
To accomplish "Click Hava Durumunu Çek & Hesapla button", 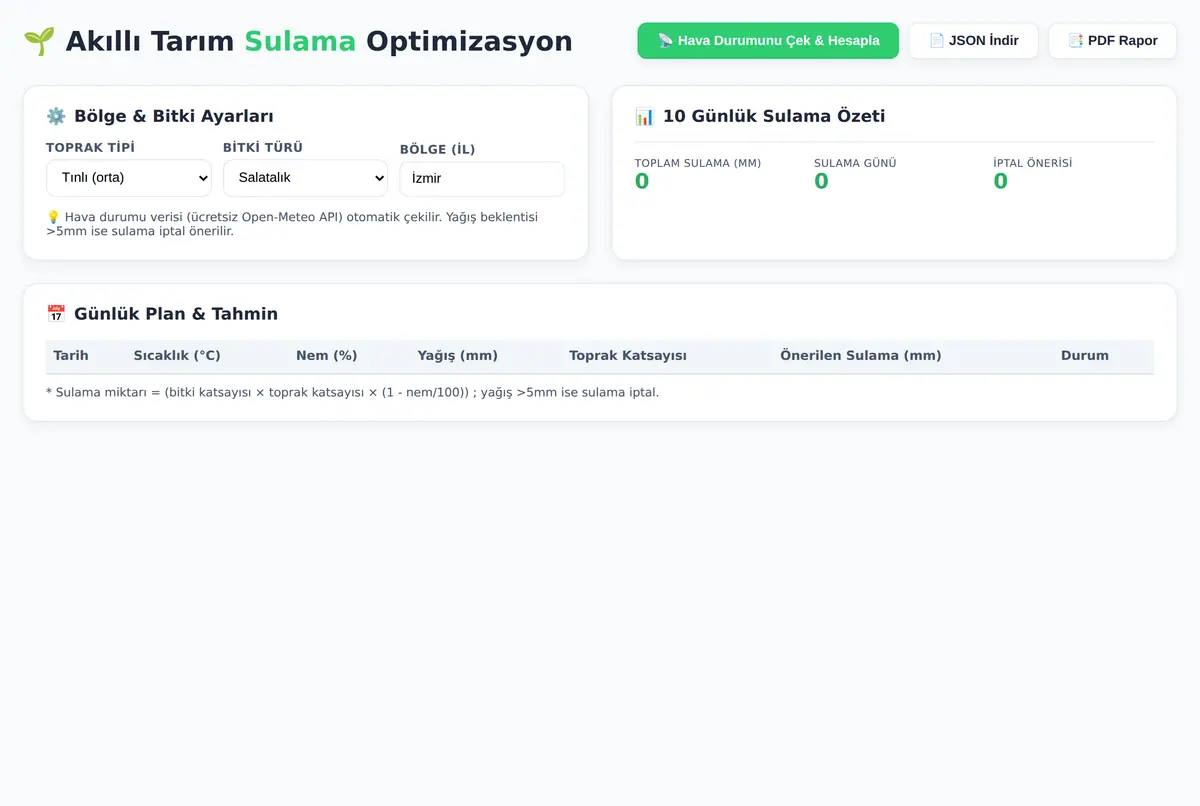I will pyautogui.click(x=768, y=41).
